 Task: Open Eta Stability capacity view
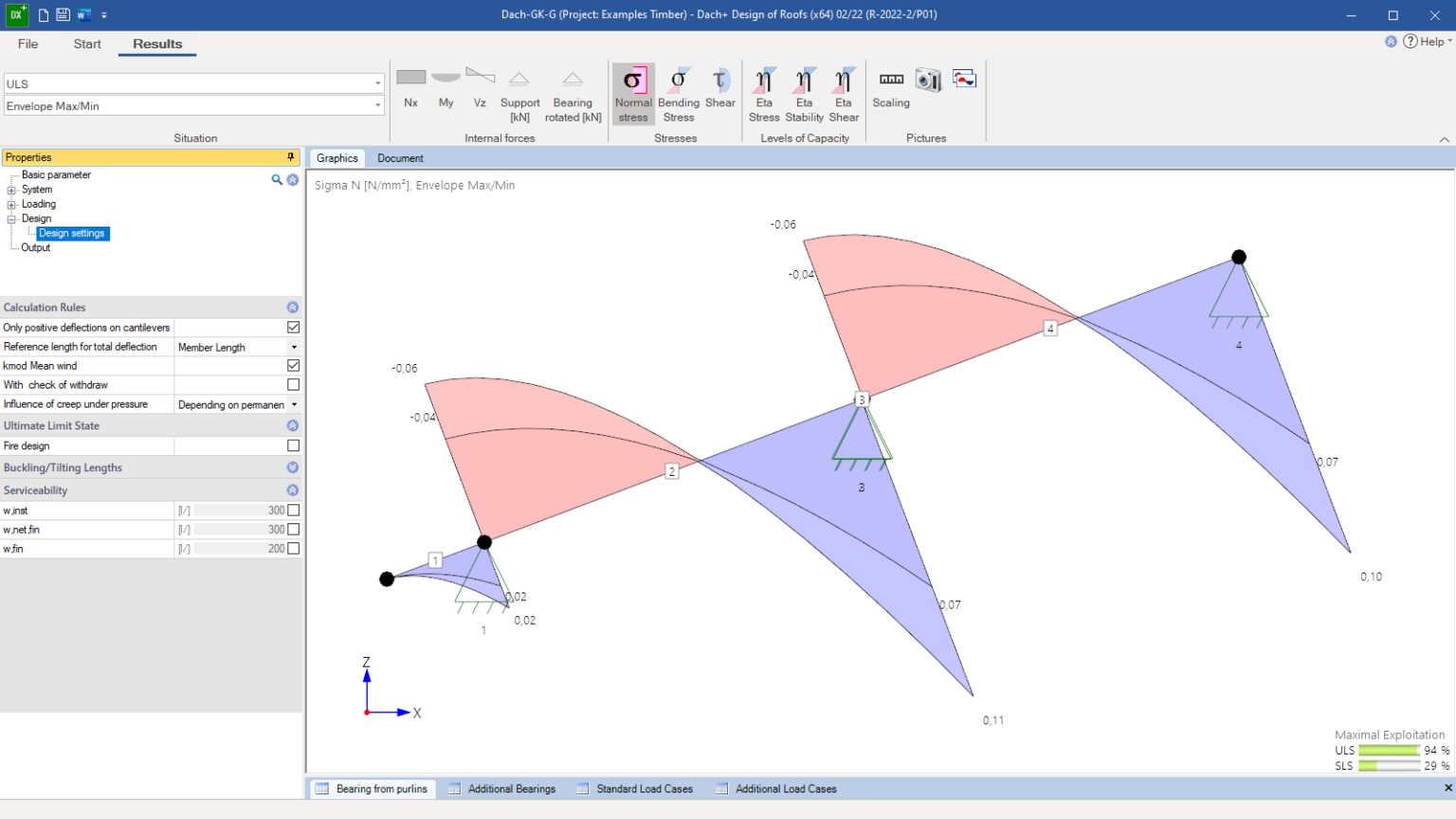click(x=804, y=95)
